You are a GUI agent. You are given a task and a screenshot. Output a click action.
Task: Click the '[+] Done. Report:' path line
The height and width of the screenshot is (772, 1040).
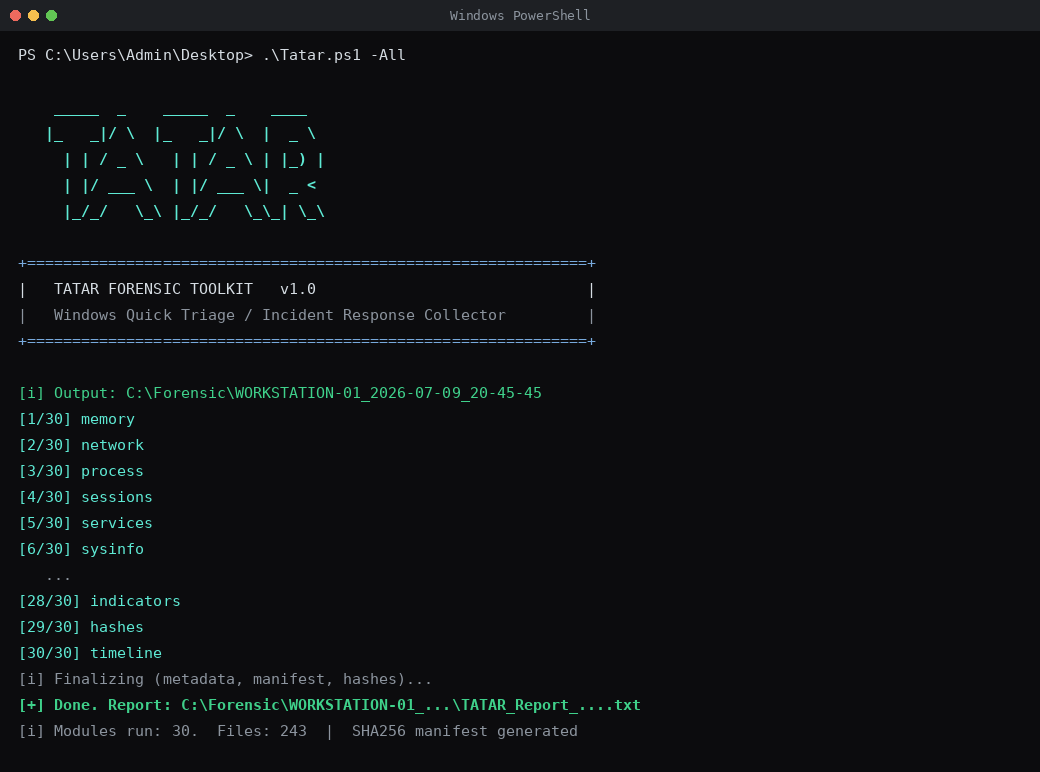330,705
